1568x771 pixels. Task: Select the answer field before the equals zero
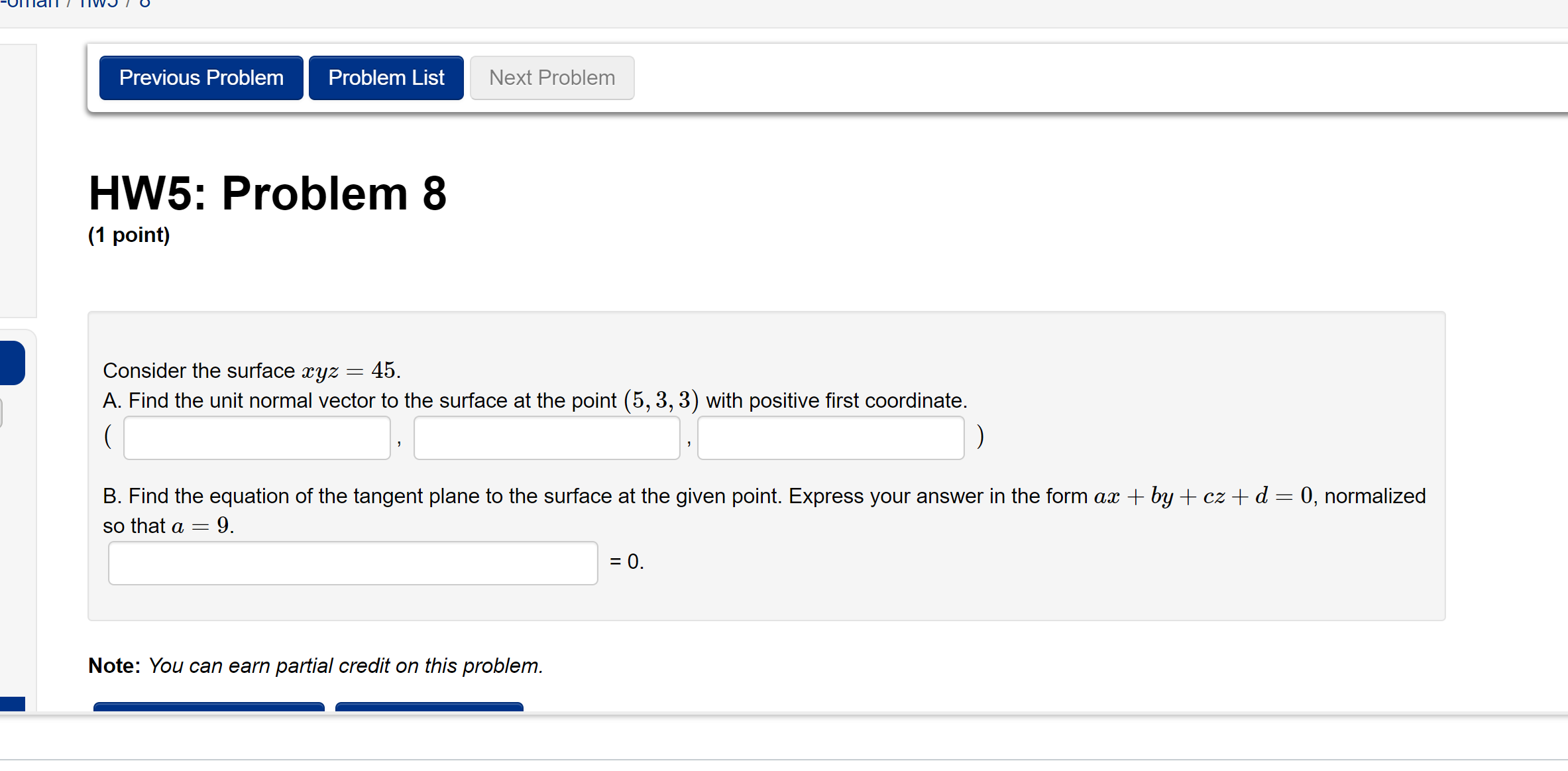(x=353, y=562)
